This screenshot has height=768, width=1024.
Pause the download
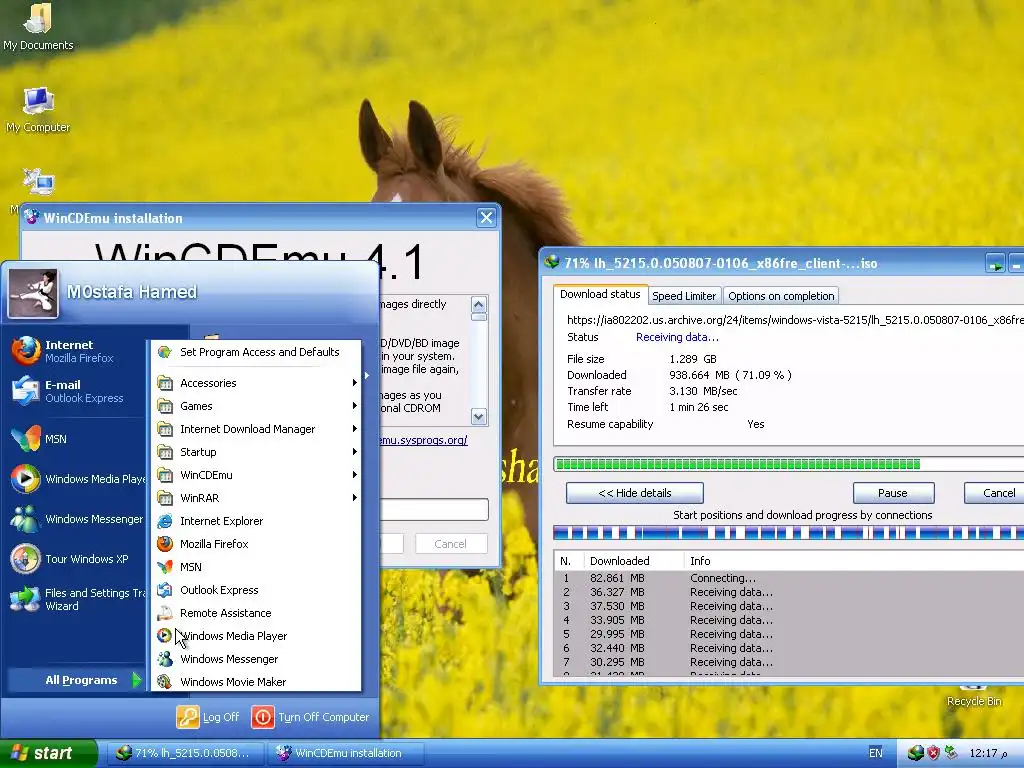tap(893, 493)
